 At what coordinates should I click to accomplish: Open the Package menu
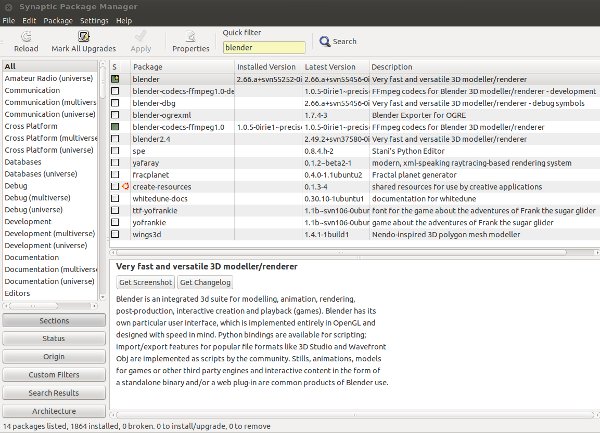[58, 21]
